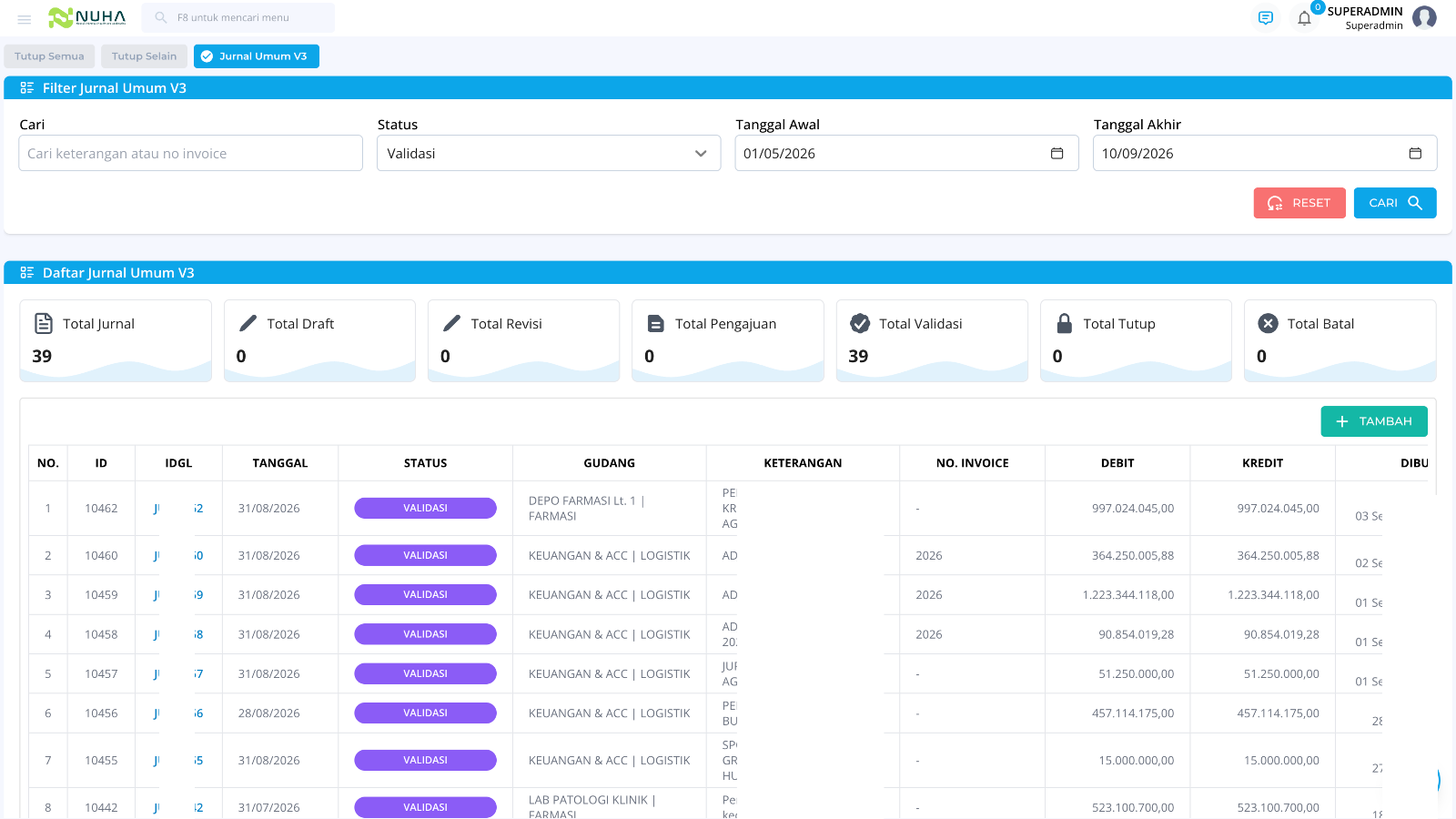1456x819 pixels.
Task: Click the Filter Jurnal Umum V3 header
Action: tap(728, 88)
